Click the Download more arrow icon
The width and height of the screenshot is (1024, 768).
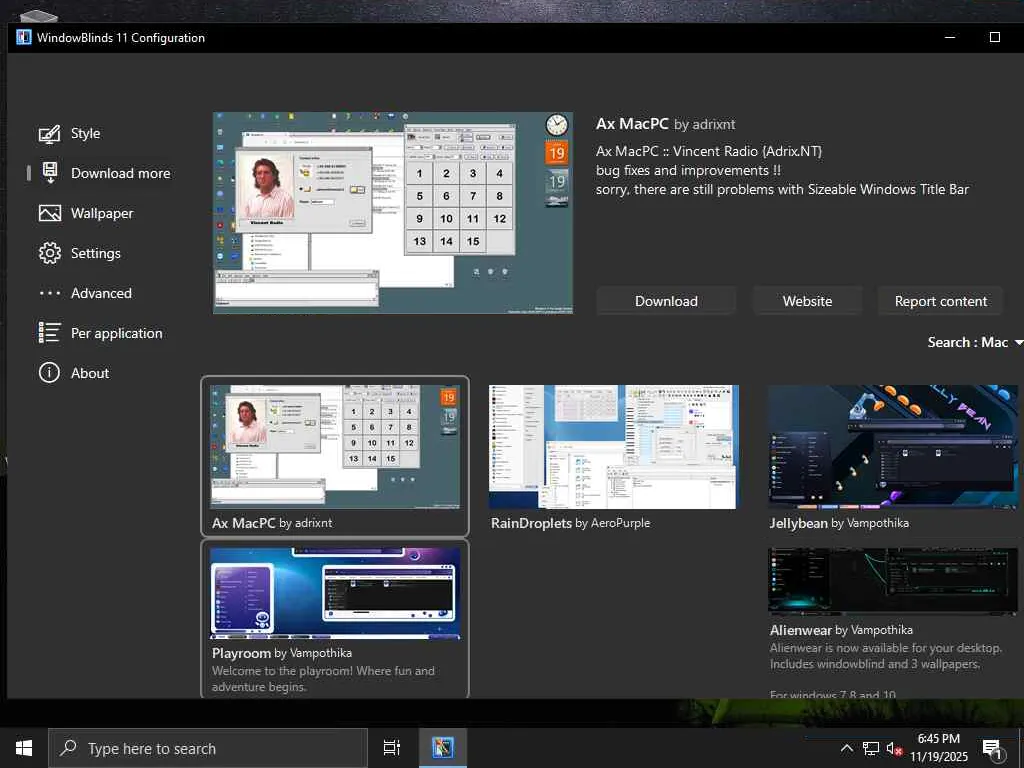pyautogui.click(x=50, y=173)
